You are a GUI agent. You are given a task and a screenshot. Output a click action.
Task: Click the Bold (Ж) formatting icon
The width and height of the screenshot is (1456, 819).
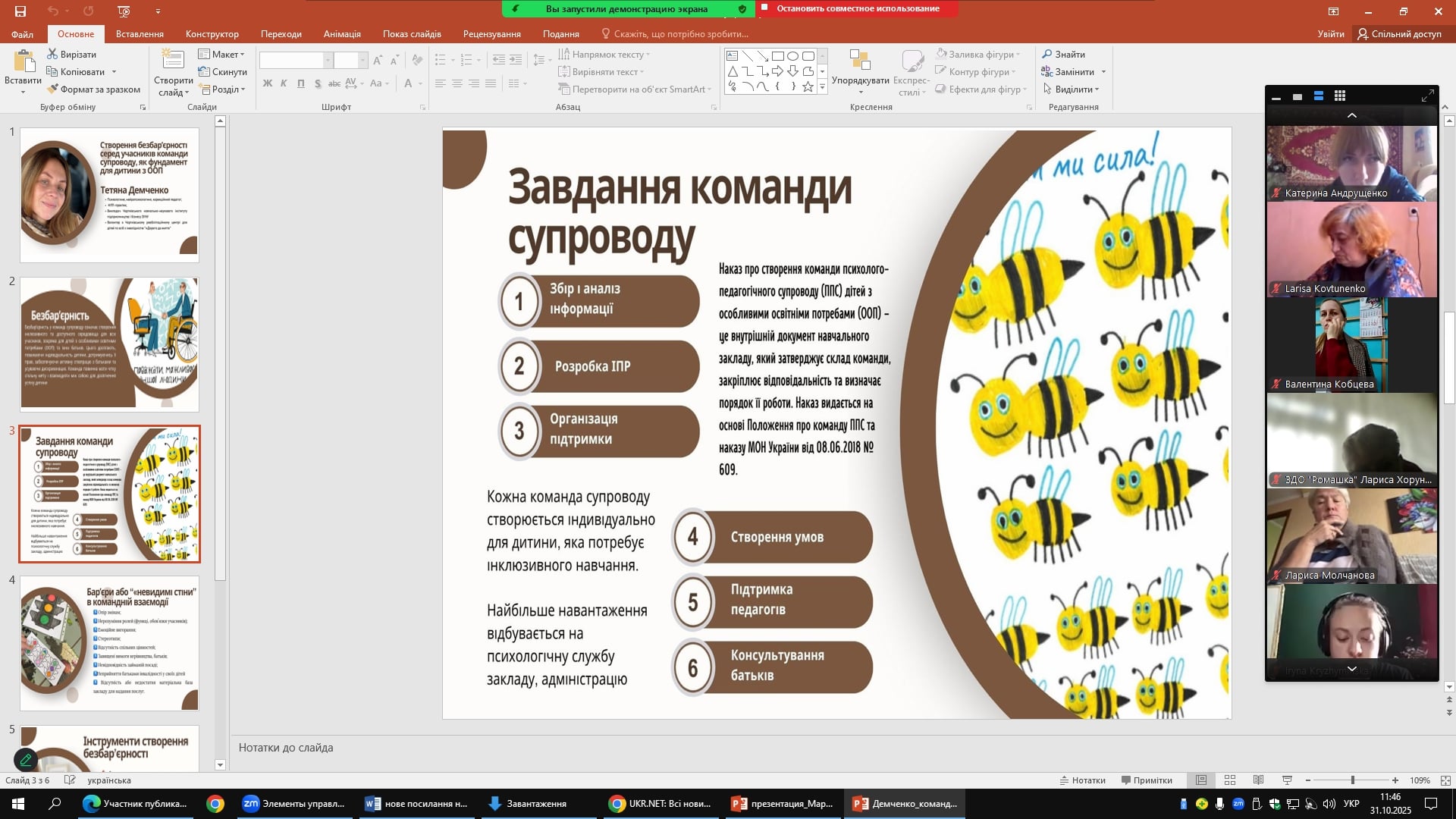[267, 83]
